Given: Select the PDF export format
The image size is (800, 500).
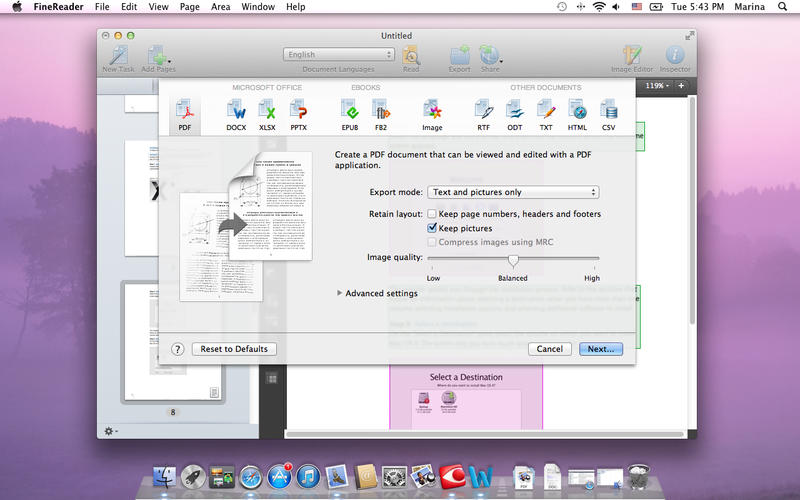Looking at the screenshot, I should pos(185,116).
